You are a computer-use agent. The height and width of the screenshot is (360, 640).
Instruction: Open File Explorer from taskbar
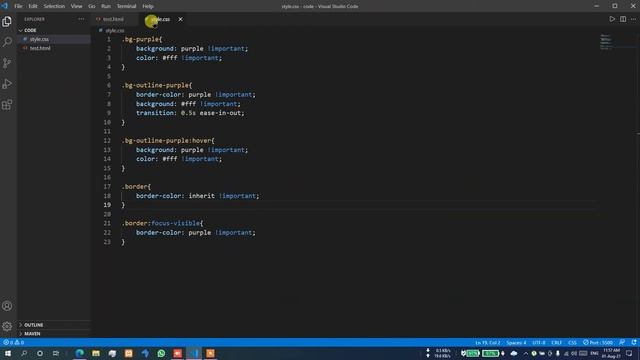click(x=96, y=353)
